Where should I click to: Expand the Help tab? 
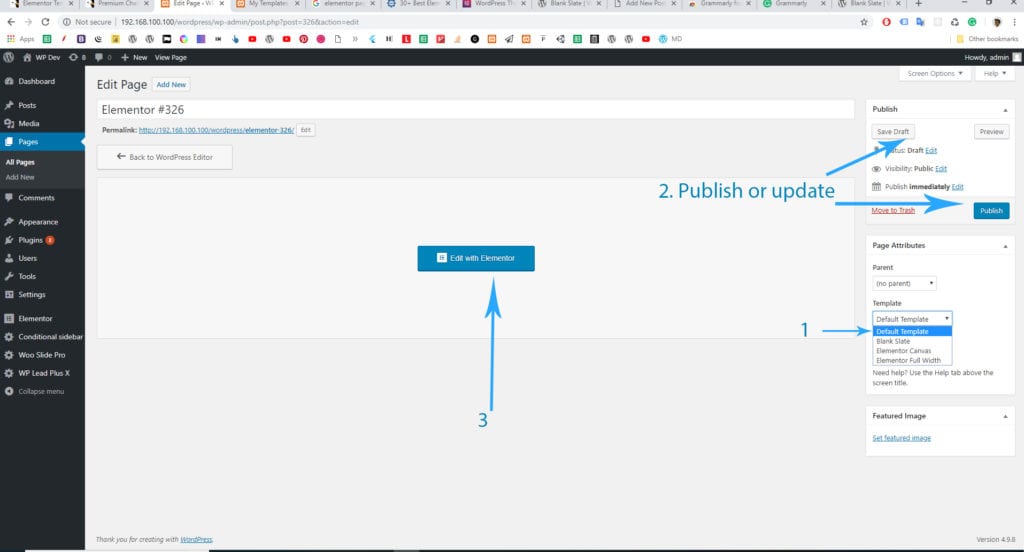coord(995,74)
